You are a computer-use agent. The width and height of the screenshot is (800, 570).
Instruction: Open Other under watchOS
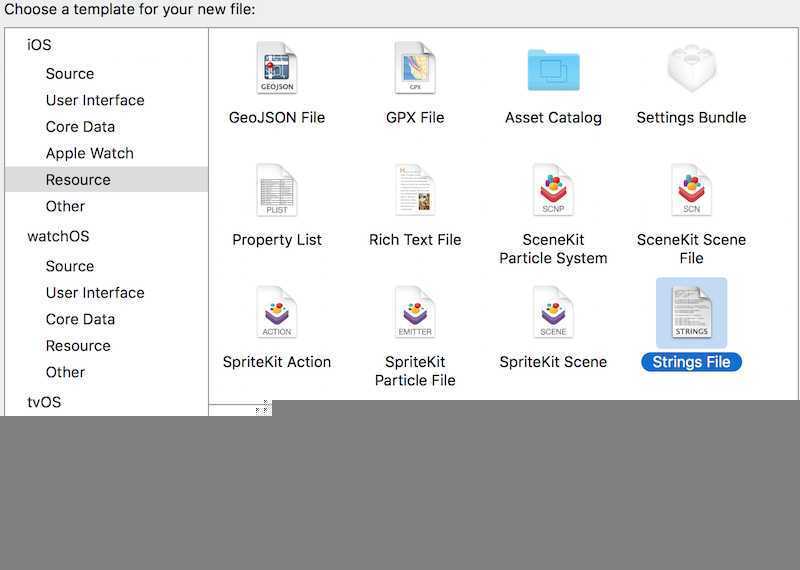point(65,372)
